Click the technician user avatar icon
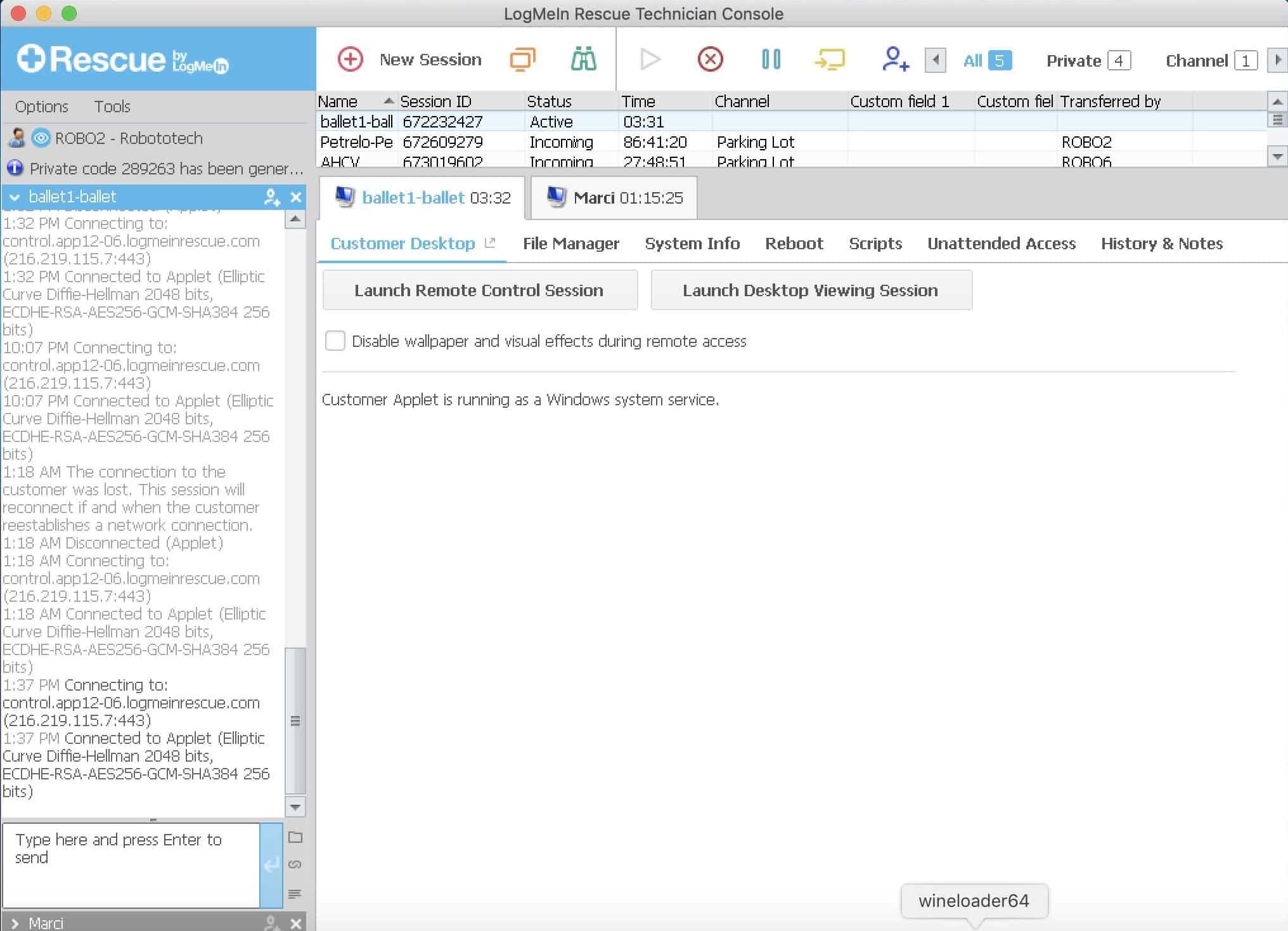1288x931 pixels. click(x=18, y=138)
